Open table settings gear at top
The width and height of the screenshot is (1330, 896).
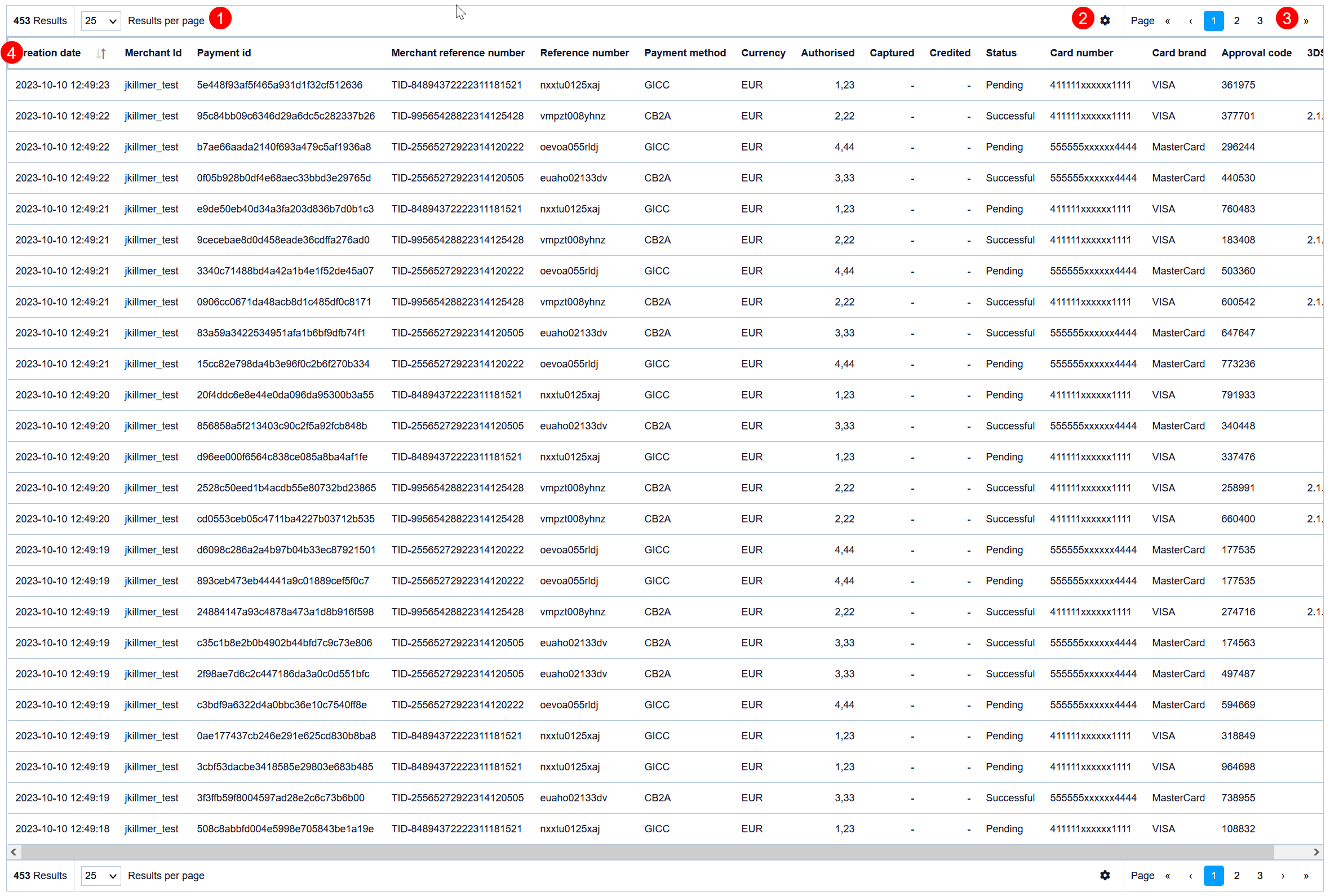1105,21
